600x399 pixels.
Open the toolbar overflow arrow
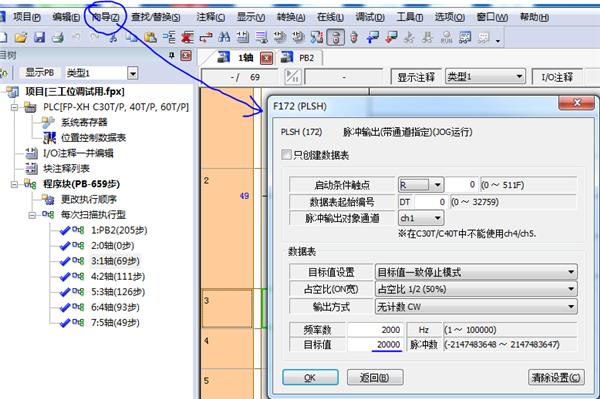(498, 40)
